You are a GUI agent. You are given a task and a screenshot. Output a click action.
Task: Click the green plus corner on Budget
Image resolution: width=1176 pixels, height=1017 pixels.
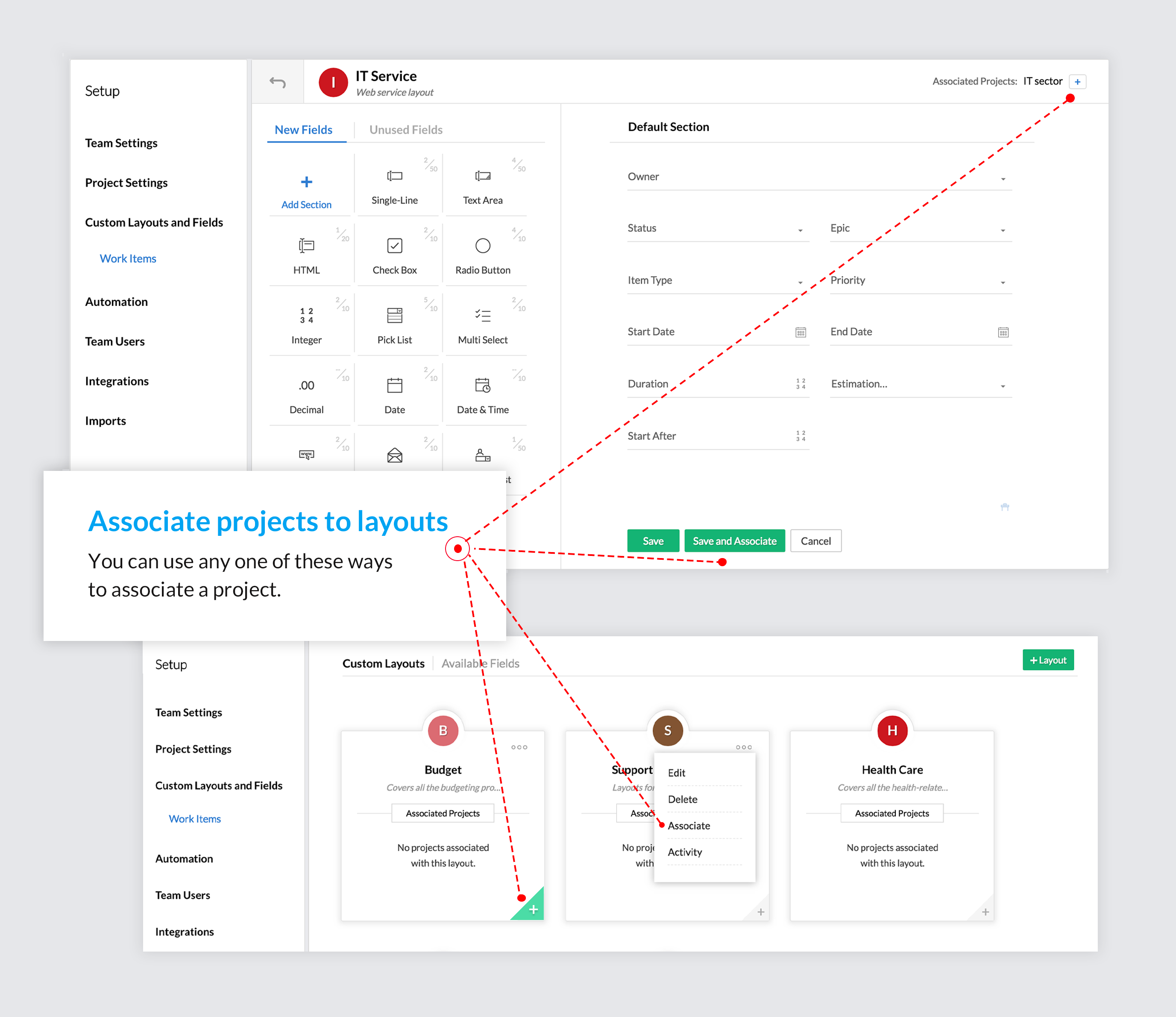click(533, 910)
